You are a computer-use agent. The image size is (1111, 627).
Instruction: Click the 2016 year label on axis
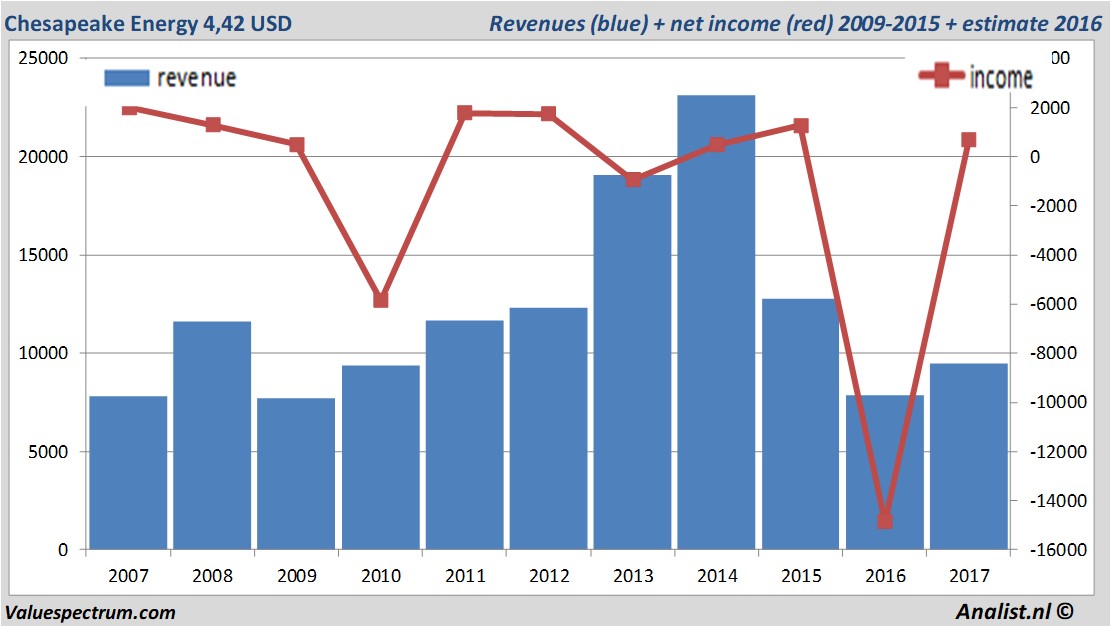tap(885, 576)
